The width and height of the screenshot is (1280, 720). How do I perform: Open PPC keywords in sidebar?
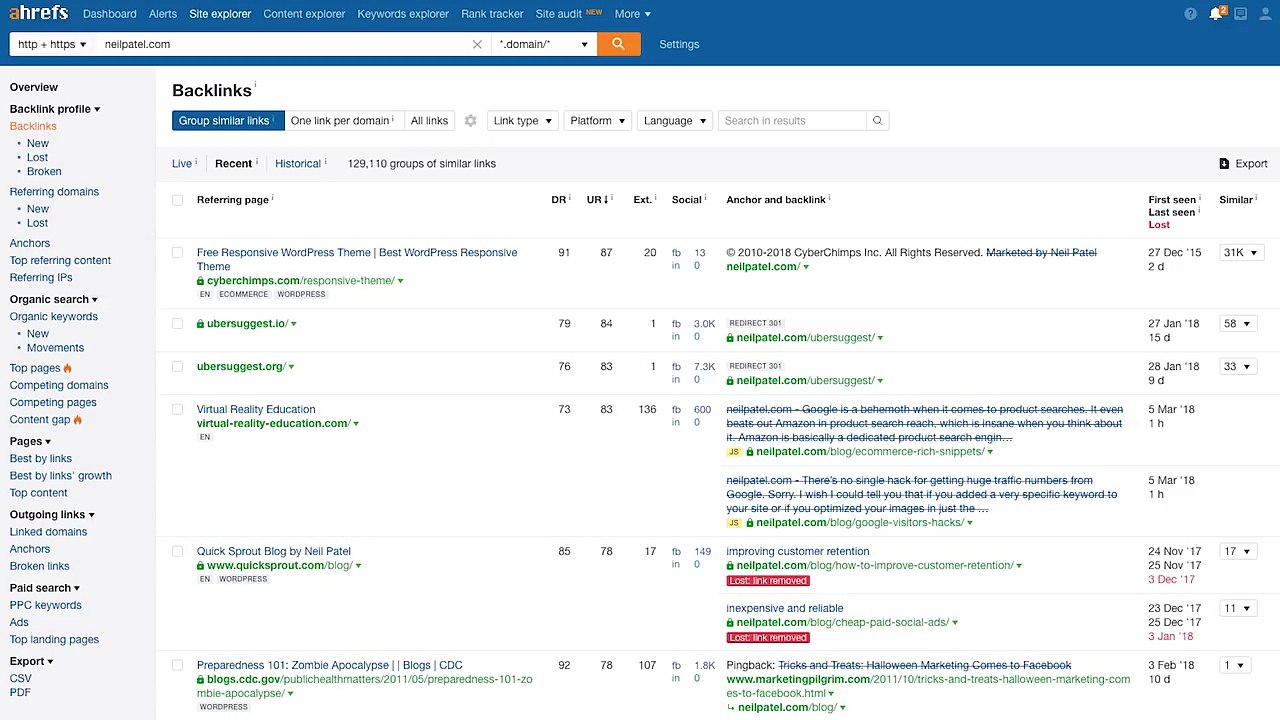46,606
